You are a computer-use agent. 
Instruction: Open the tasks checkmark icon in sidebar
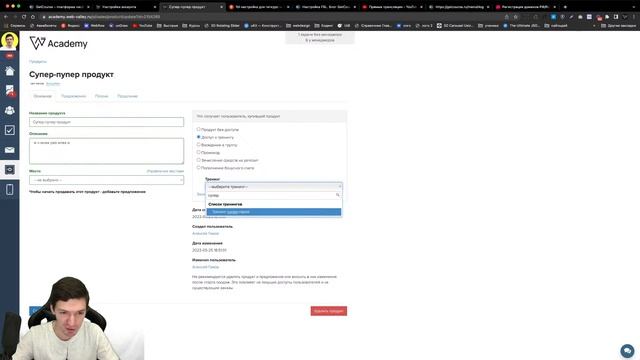pos(10,130)
